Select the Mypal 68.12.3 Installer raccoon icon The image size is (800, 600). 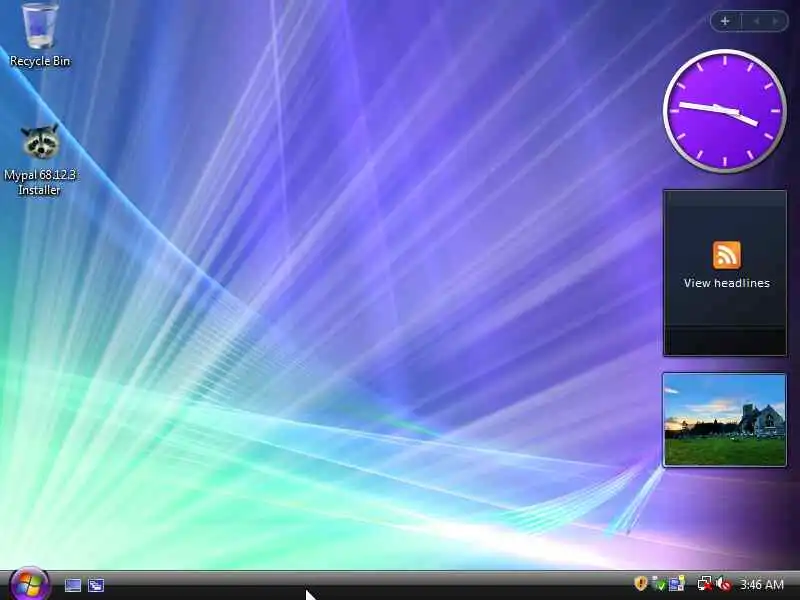40,141
